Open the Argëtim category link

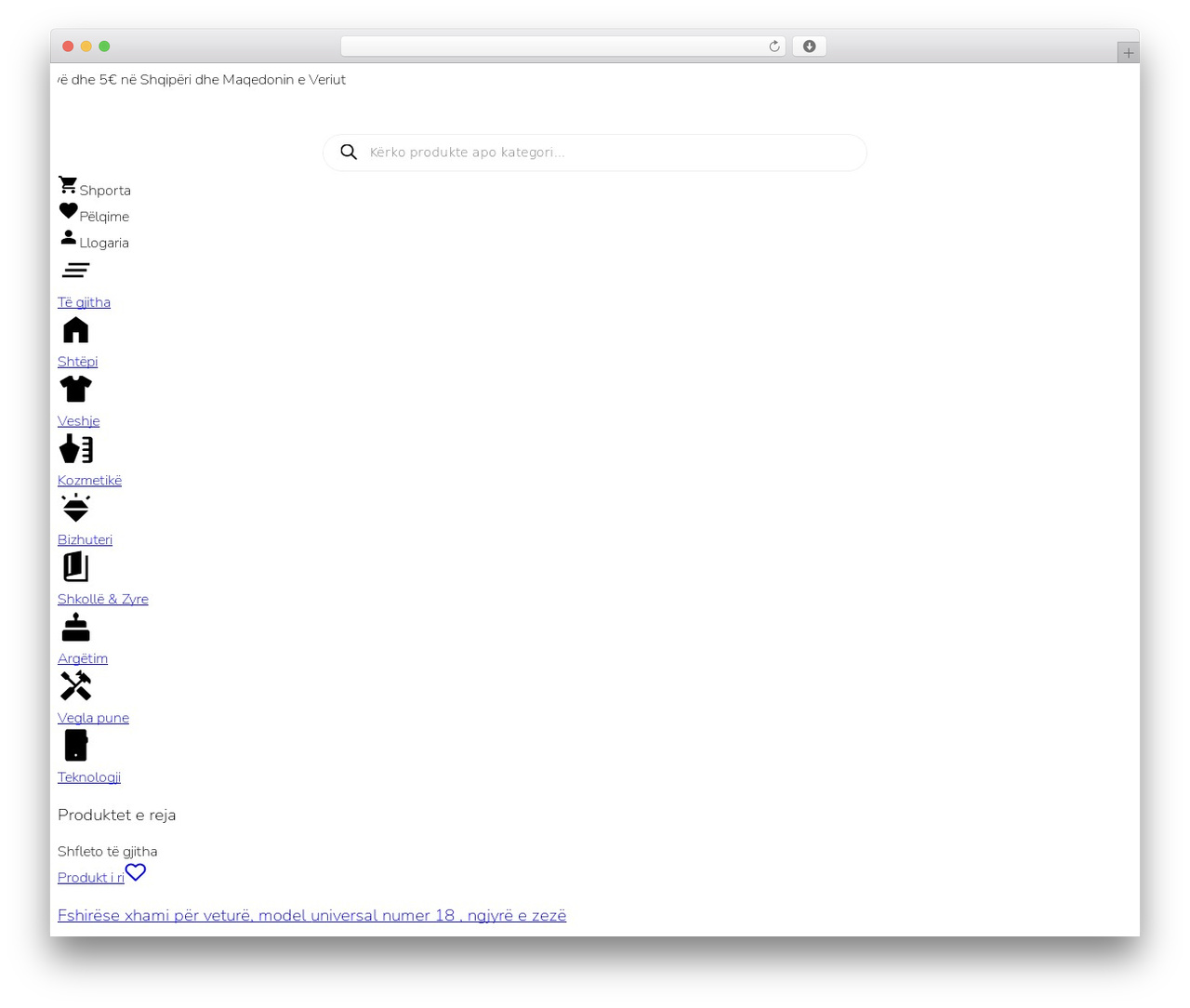tap(83, 659)
